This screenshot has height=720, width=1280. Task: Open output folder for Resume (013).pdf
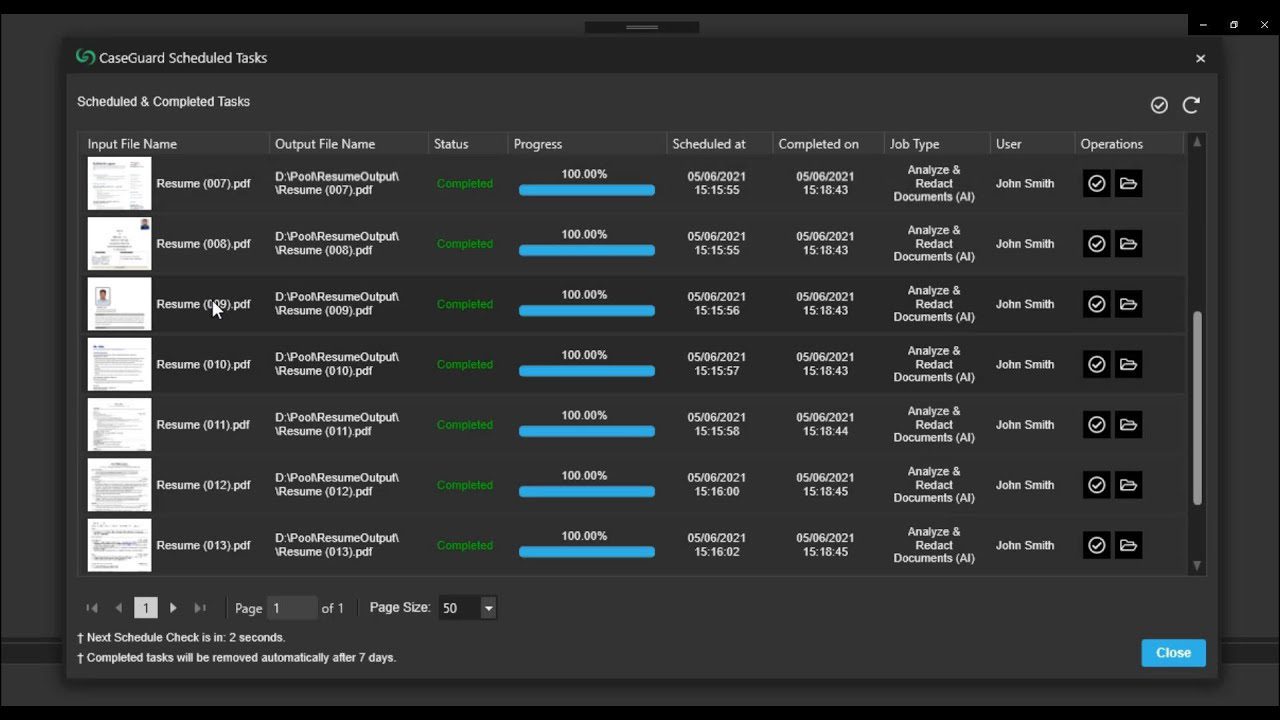tap(1128, 545)
